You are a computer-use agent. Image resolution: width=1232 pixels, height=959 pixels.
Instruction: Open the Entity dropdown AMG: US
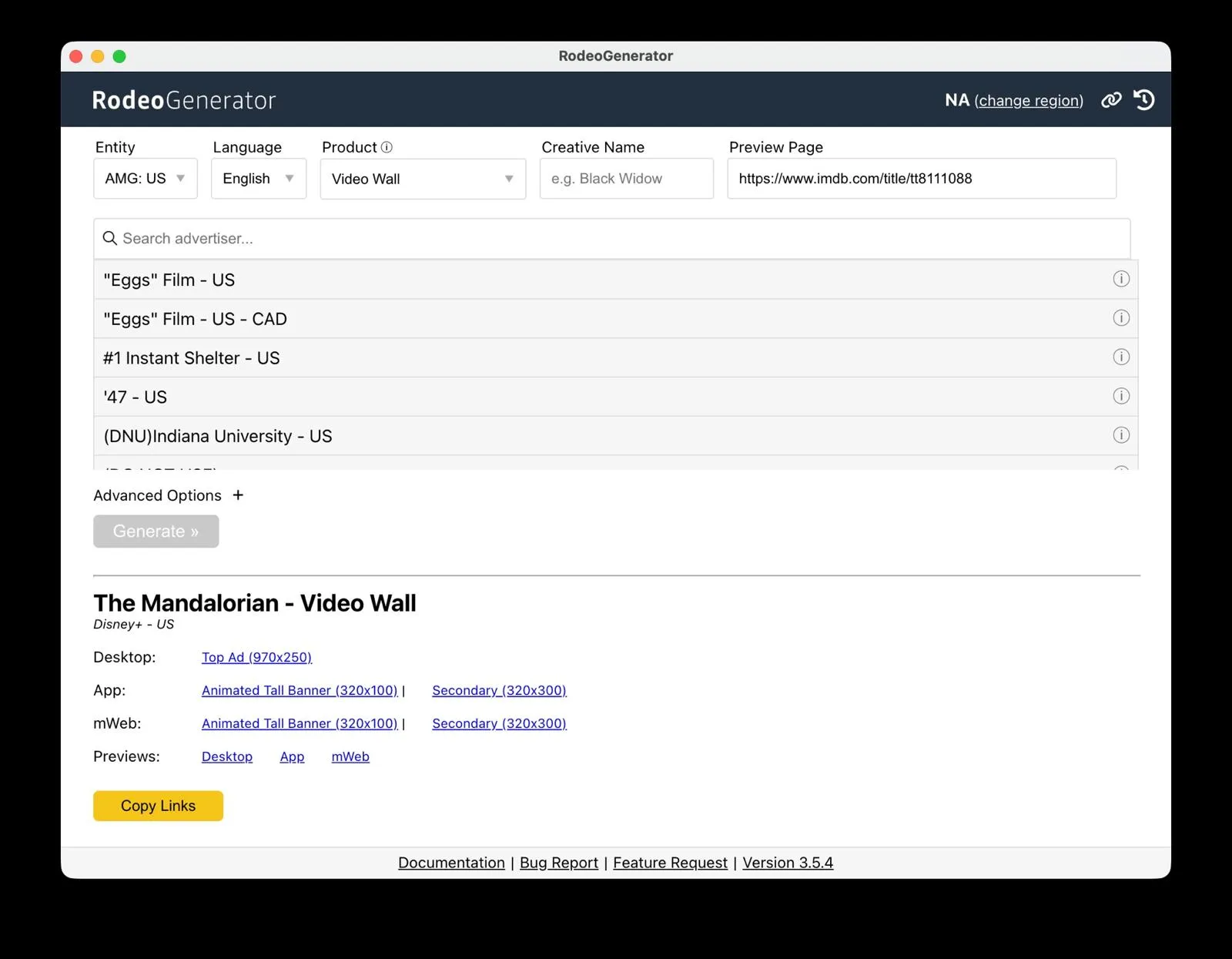point(146,179)
